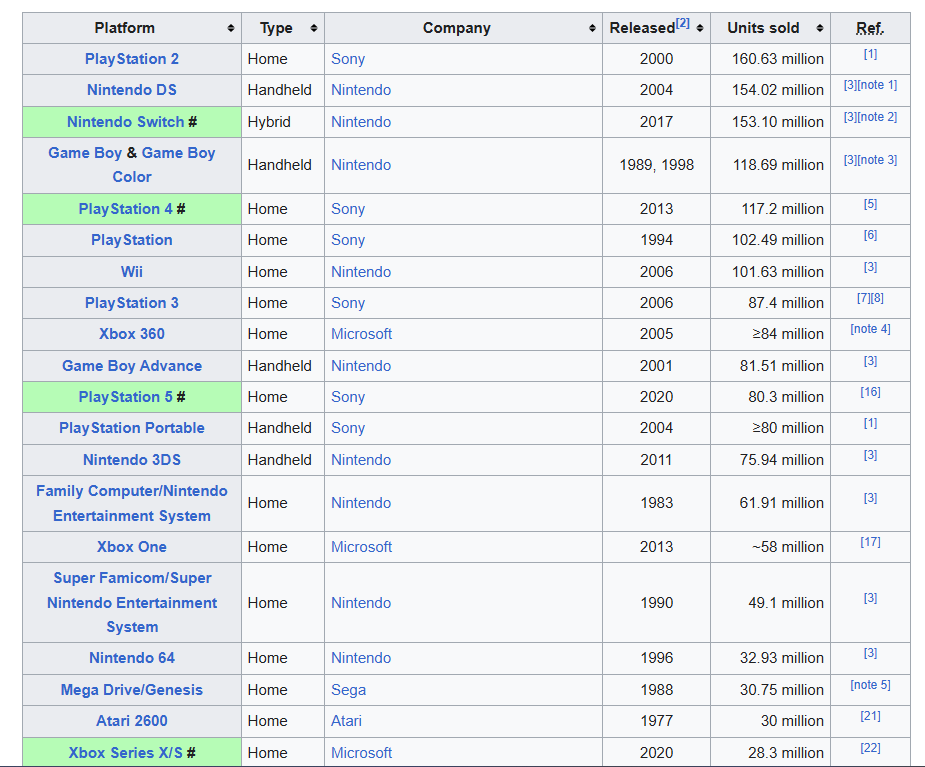Open the Xbox Series X/S link
The width and height of the screenshot is (925, 767).
tap(125, 753)
